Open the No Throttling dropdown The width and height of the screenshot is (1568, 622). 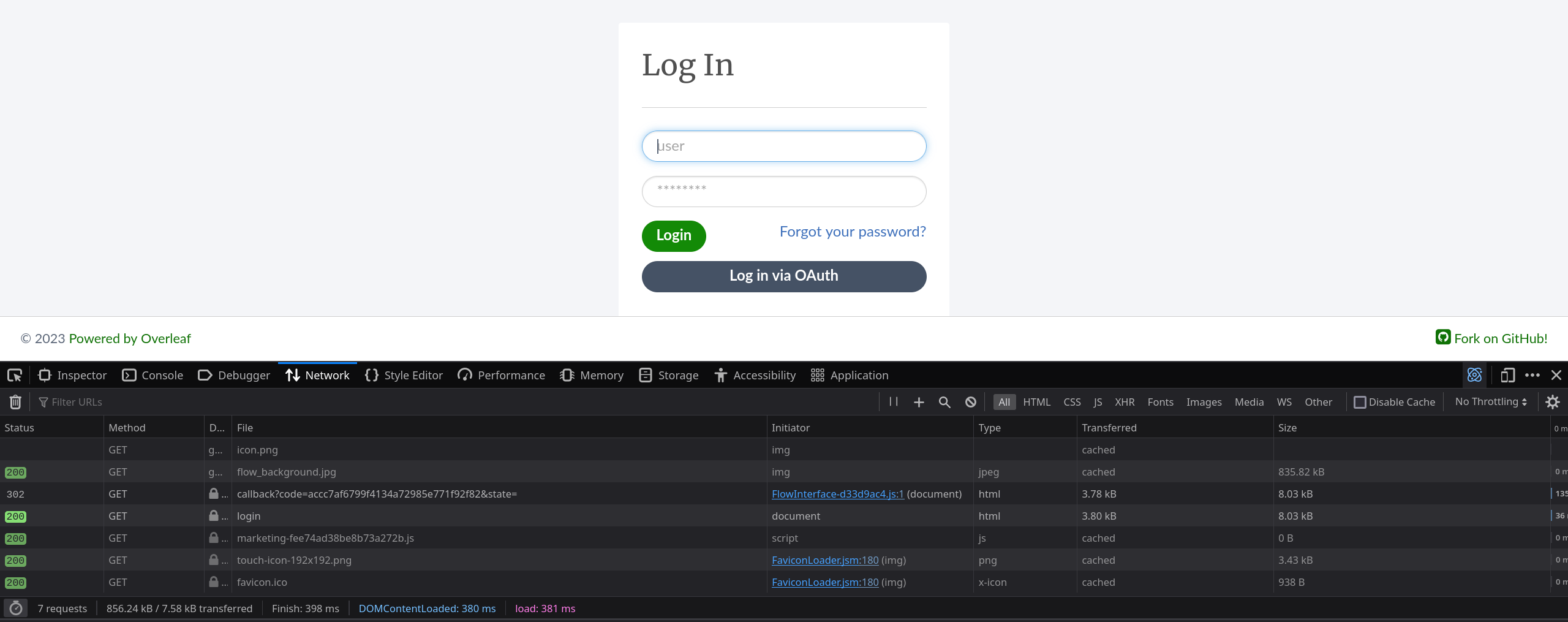[1490, 401]
